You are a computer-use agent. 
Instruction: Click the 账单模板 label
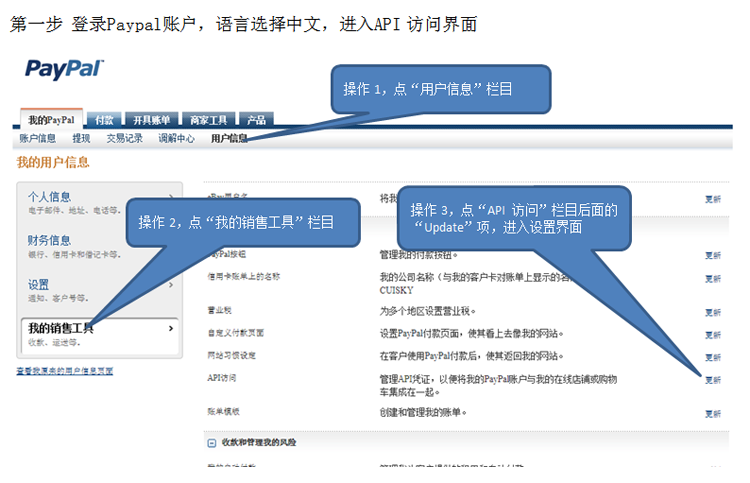tap(223, 411)
